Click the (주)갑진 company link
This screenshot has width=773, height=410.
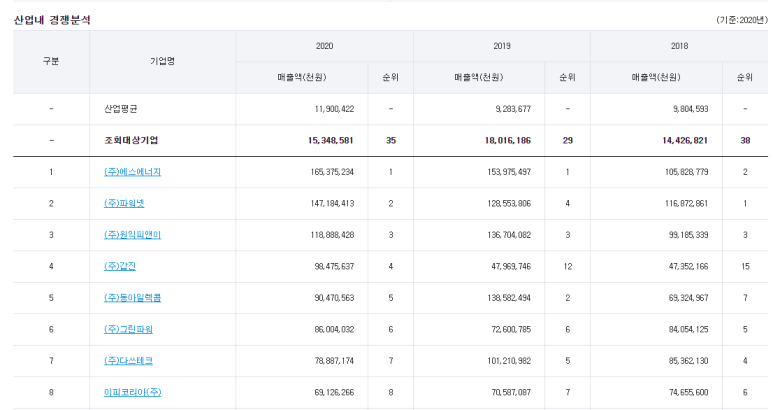pos(120,267)
